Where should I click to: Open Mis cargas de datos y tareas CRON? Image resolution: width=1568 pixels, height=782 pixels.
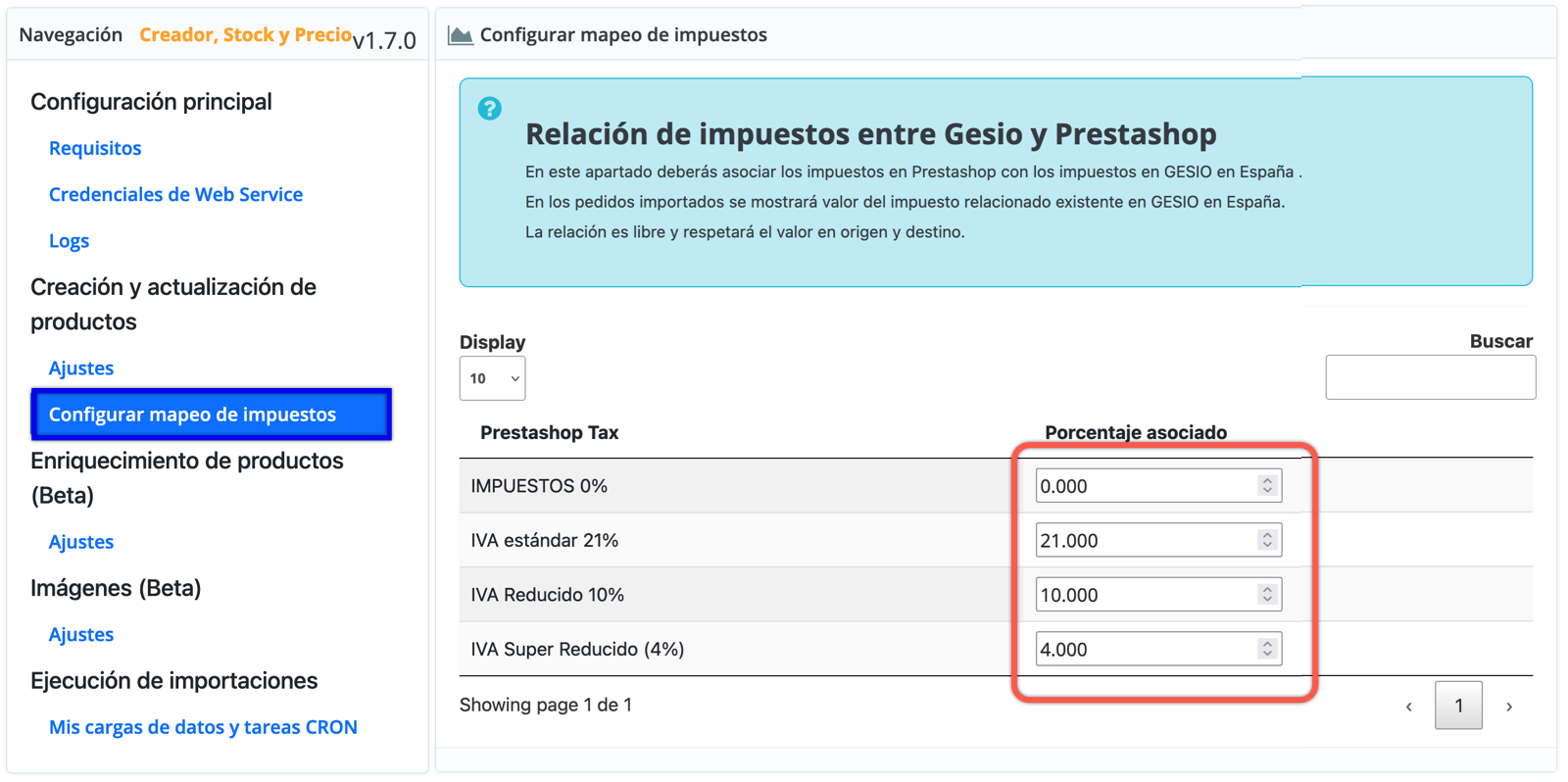(203, 727)
